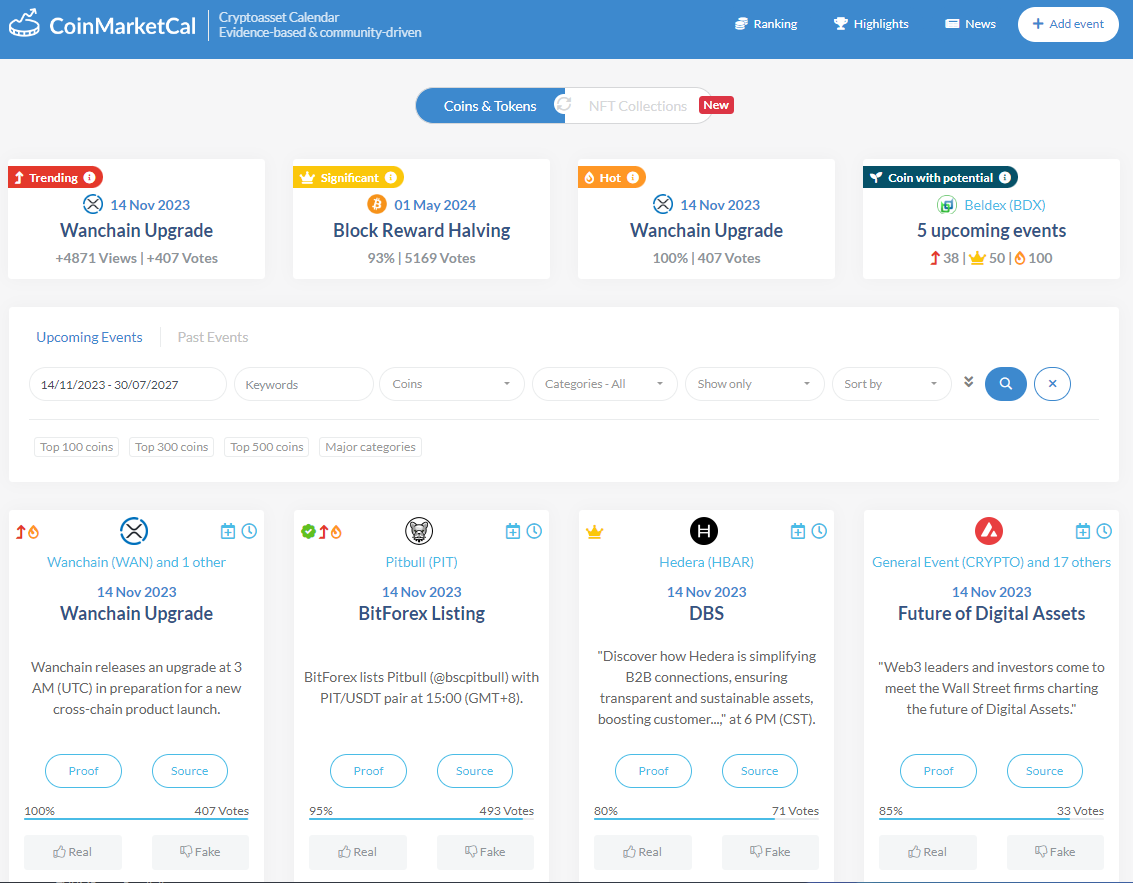Screen dimensions: 1133x883
Task: Click the CoinMarketCal logo icon
Action: click(x=25, y=24)
